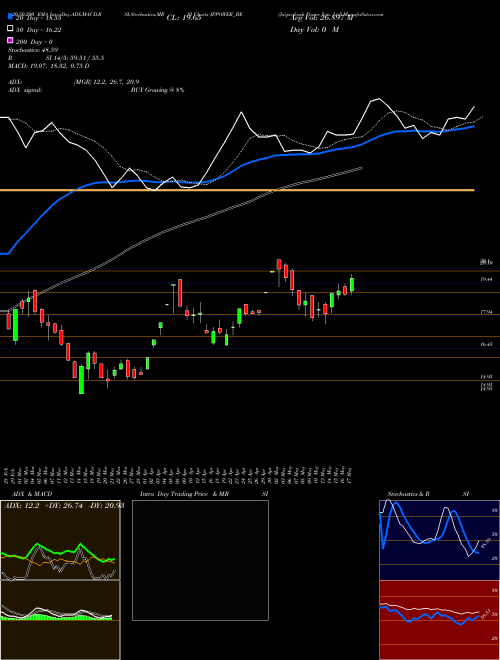Click the 19.44 price axis label
500x660 pixels.
tap(487, 279)
